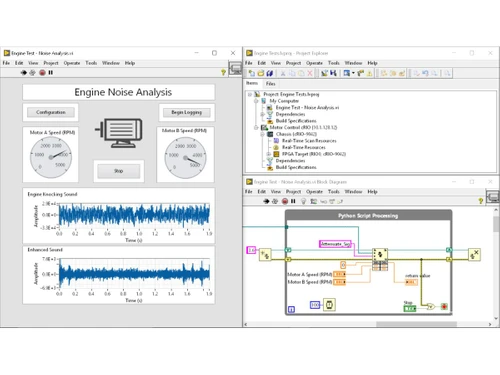Click the Block Diagram vertical scrollbar down arrow

point(496,318)
